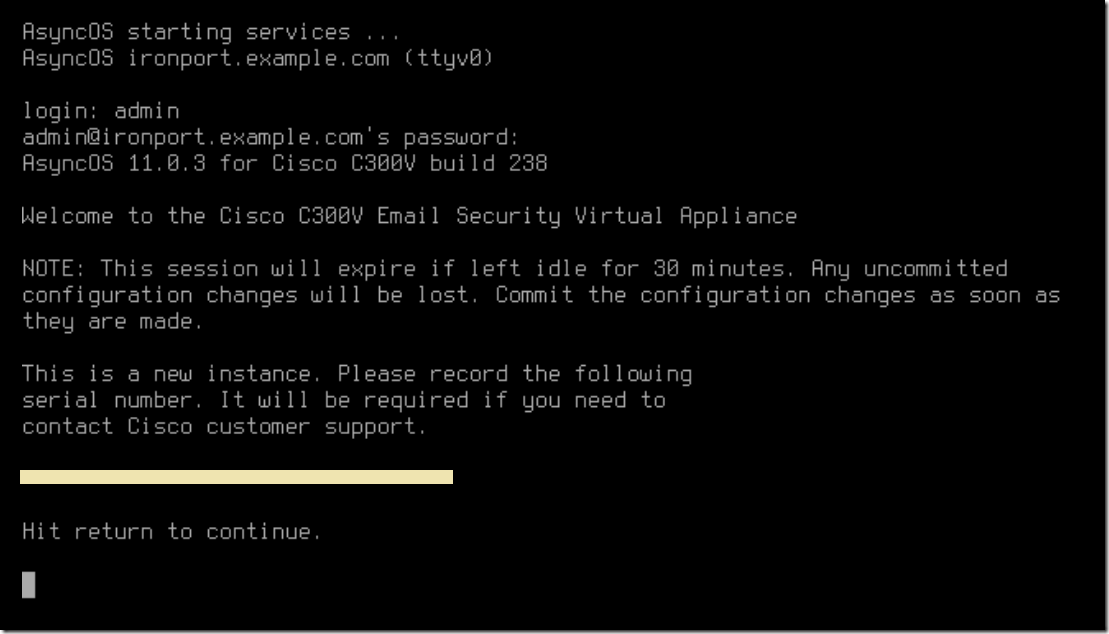The height and width of the screenshot is (634, 1109).
Task: Click the "serial number. It will be required" line
Action: (344, 400)
